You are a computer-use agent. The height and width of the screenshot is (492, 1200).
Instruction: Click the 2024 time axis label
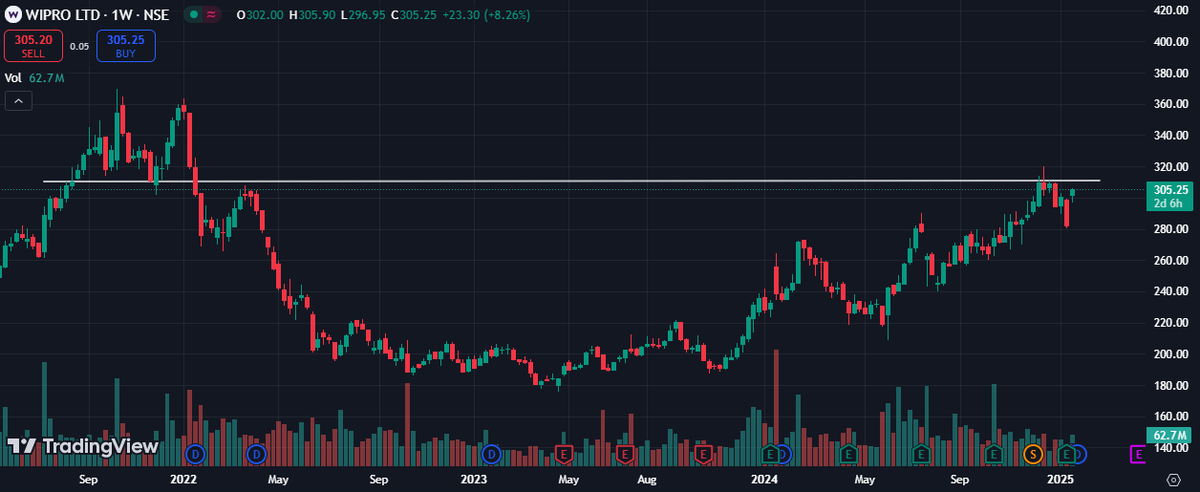pyautogui.click(x=765, y=480)
